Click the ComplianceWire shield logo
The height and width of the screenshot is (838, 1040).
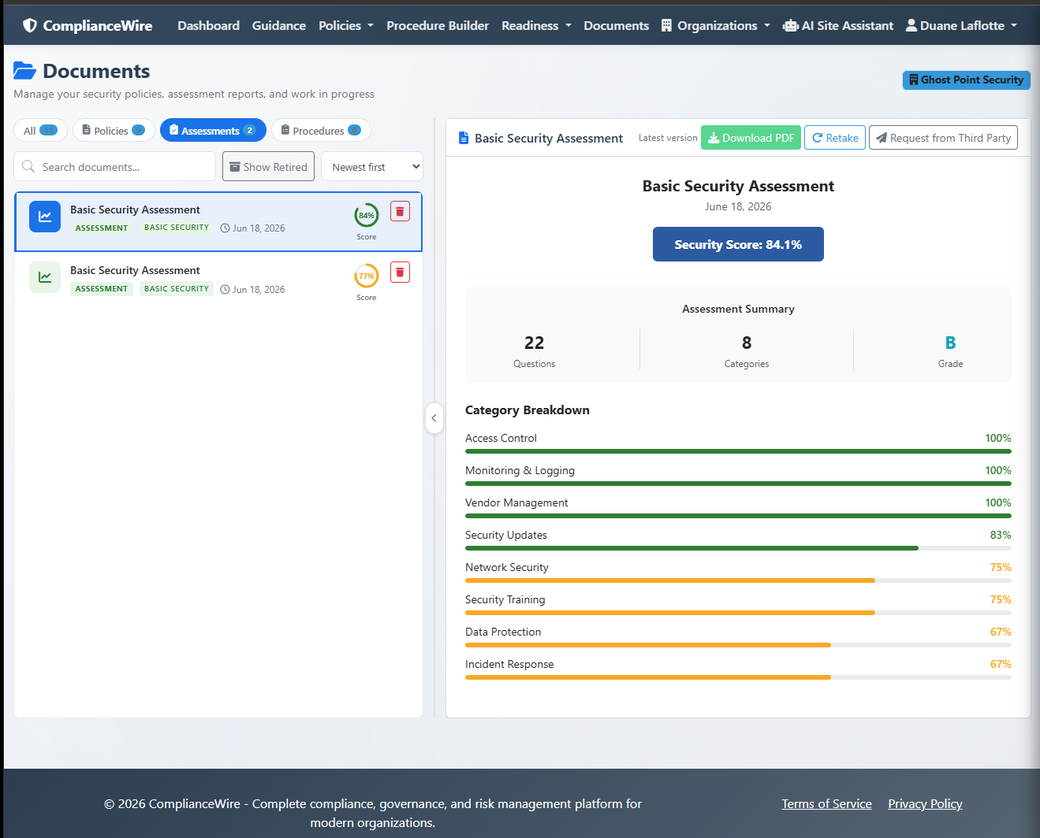point(30,25)
